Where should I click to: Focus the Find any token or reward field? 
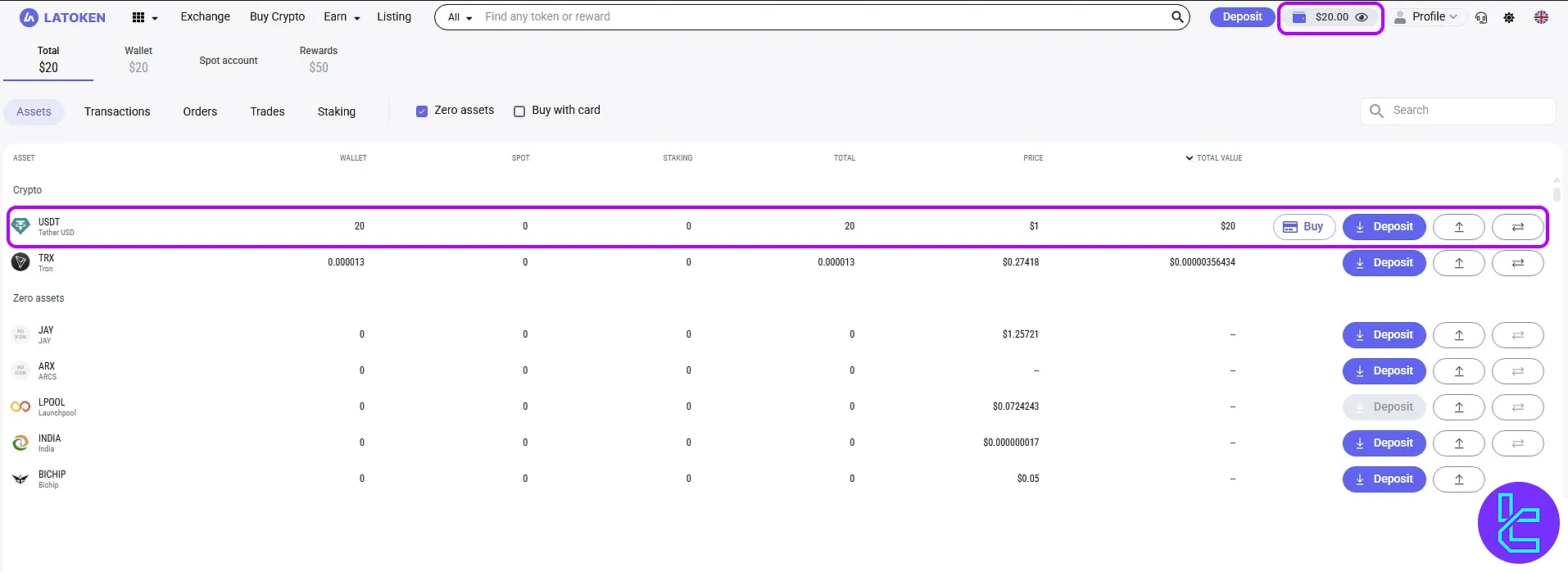click(823, 16)
